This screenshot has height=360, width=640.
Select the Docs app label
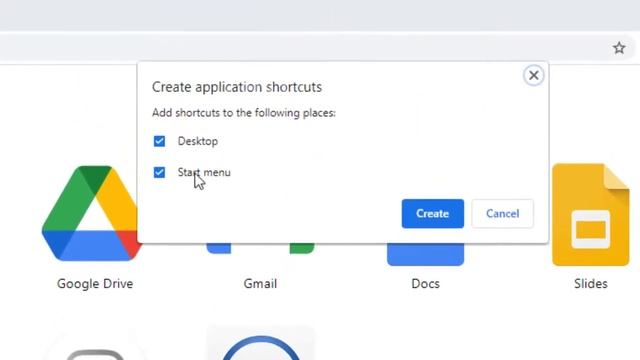pos(425,284)
